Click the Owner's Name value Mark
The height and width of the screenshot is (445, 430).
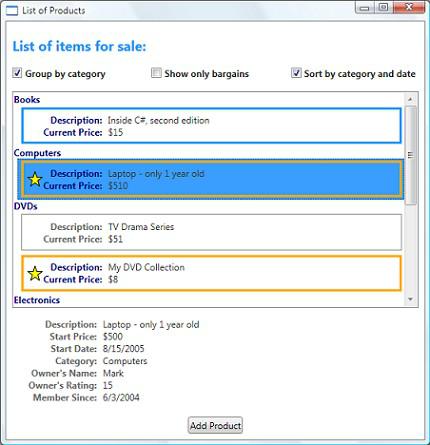(x=113, y=373)
